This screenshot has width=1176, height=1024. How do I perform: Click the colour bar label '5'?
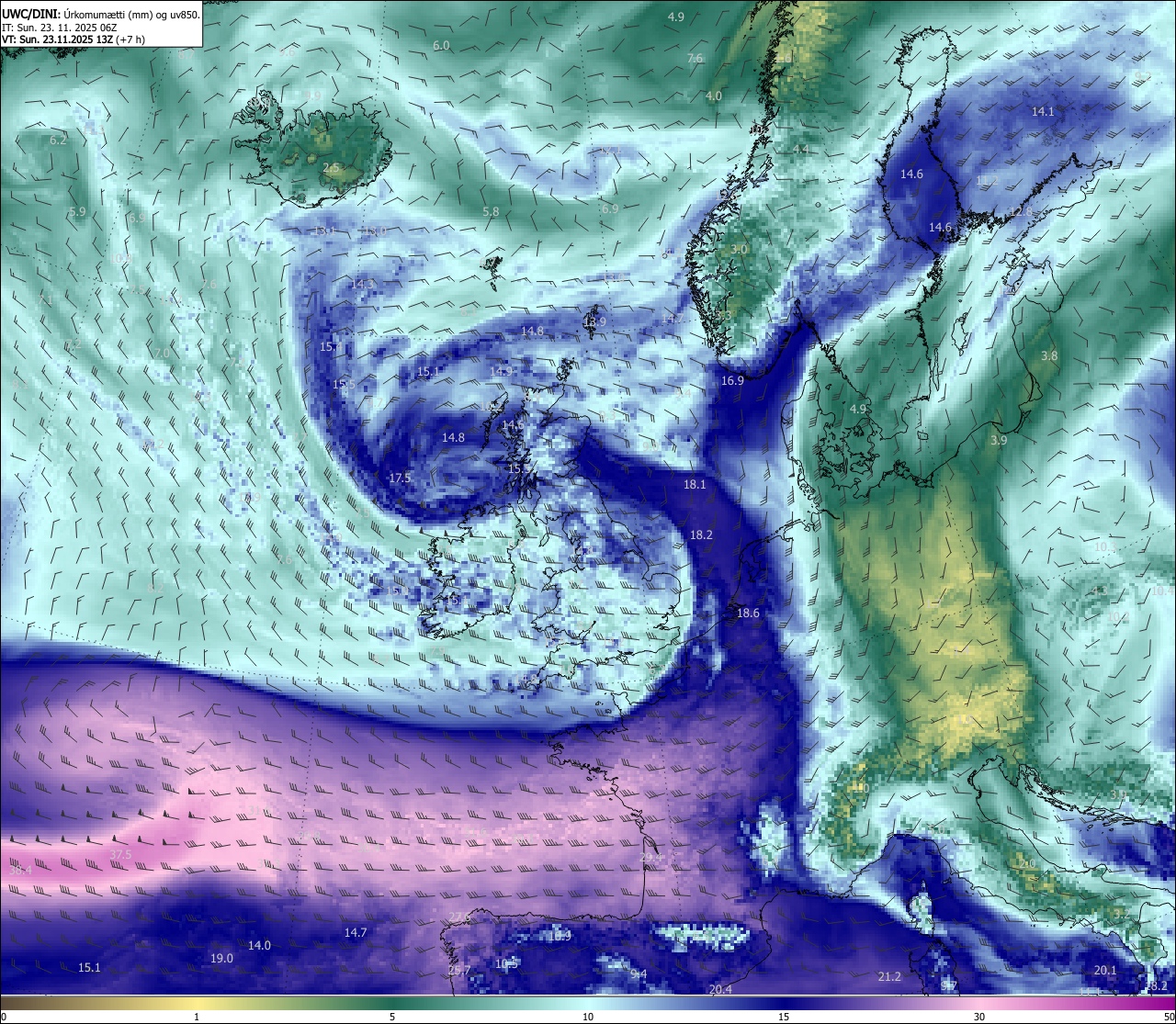pyautogui.click(x=392, y=1016)
